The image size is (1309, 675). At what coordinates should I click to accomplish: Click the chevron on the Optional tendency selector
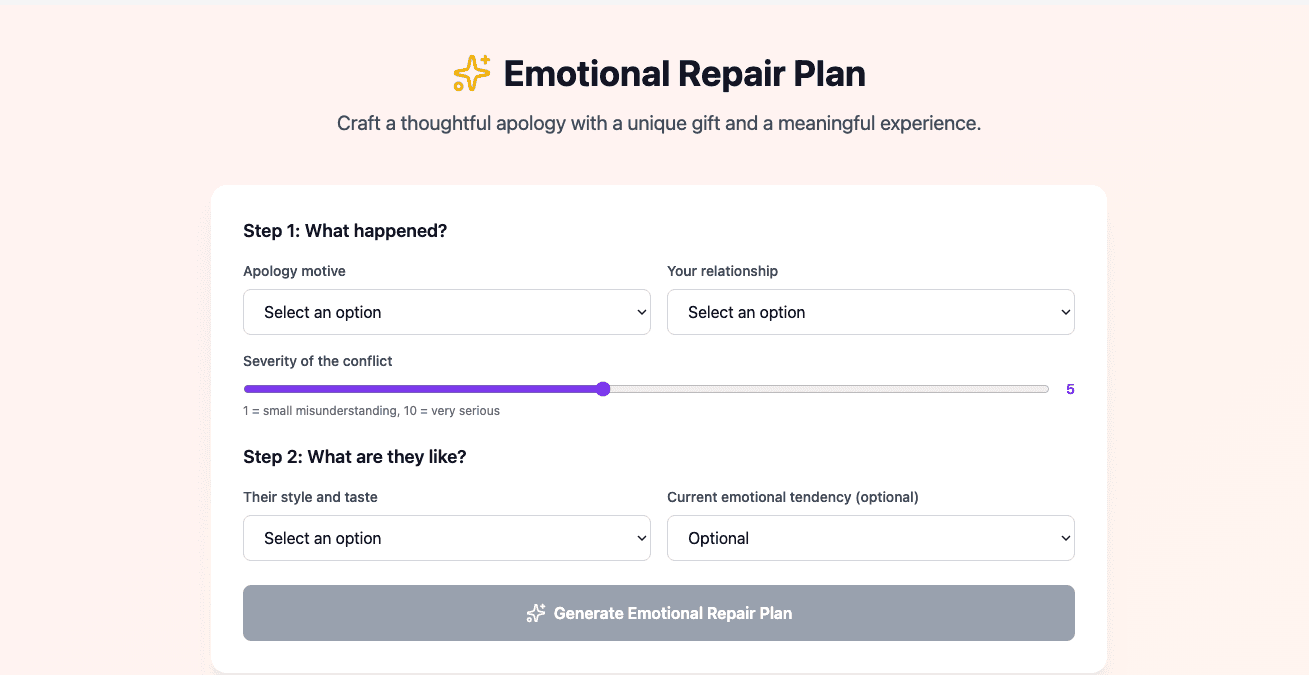[1067, 537]
